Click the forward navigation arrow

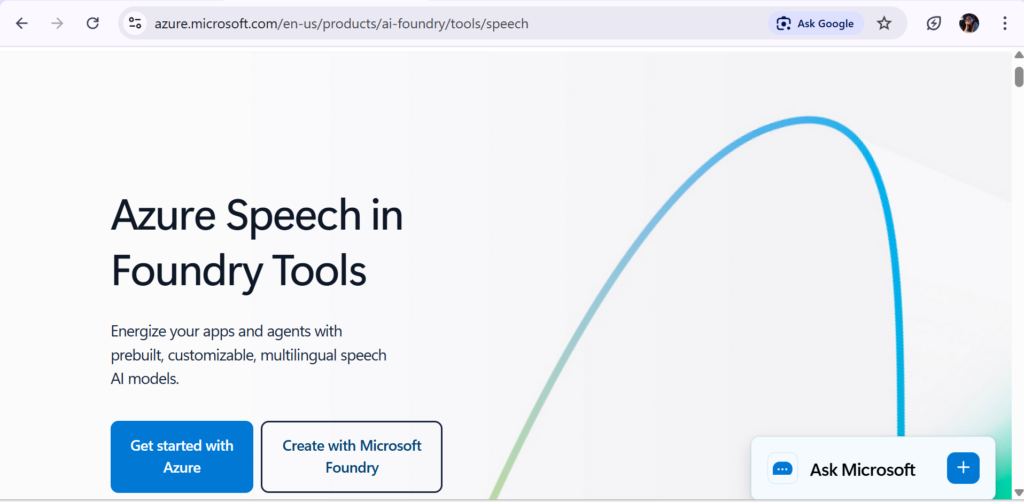(57, 24)
